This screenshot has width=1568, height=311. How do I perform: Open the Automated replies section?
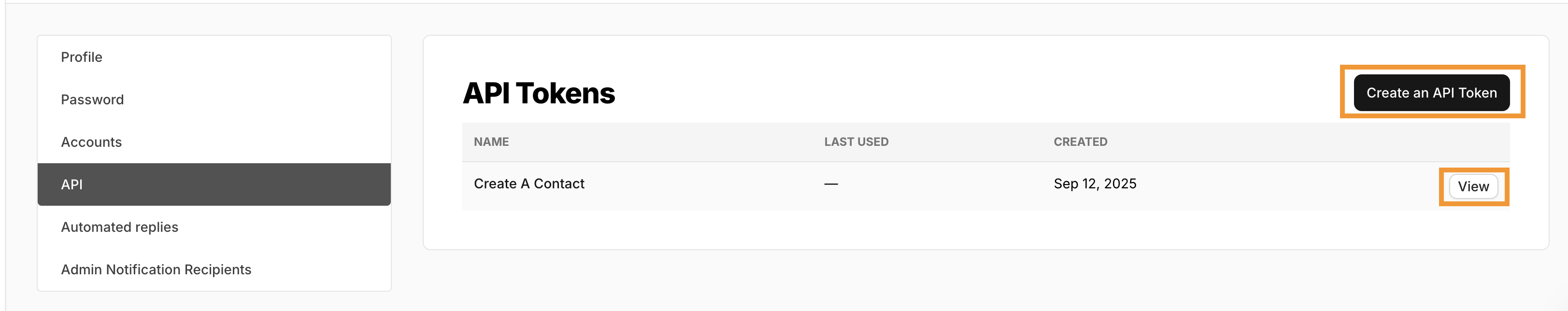119,227
